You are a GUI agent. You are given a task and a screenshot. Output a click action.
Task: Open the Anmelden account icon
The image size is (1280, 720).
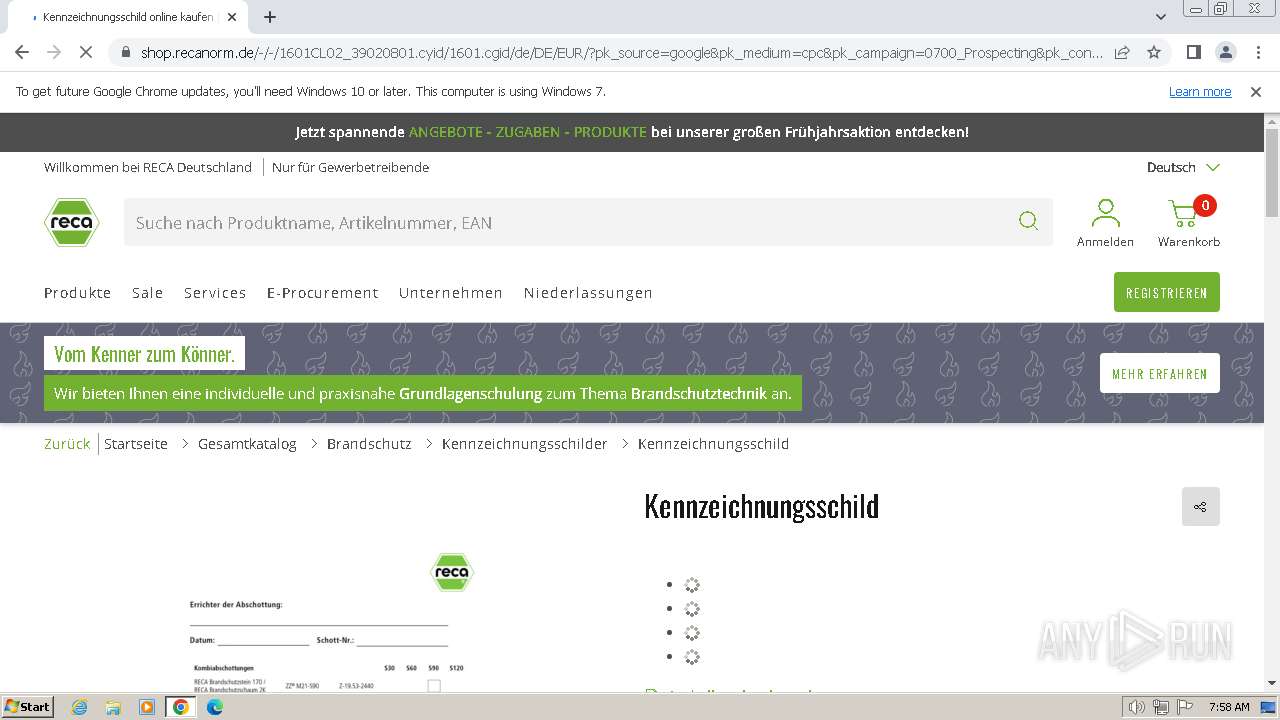[1105, 222]
